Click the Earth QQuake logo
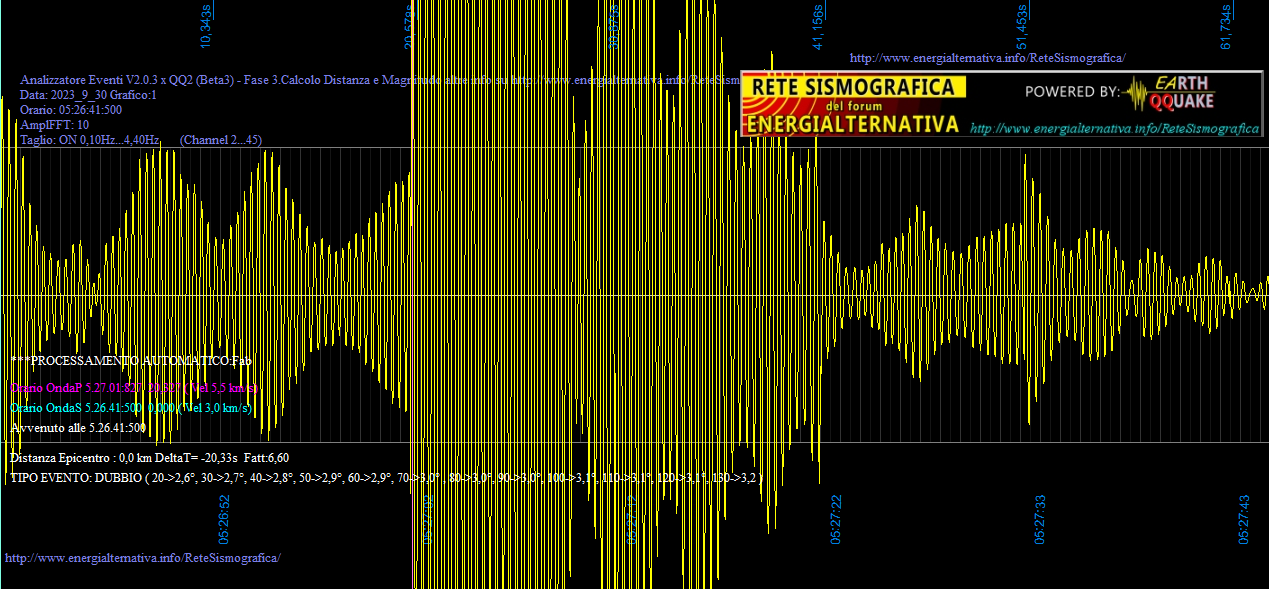Screen dimensions: 1269x589 click(x=1169, y=92)
